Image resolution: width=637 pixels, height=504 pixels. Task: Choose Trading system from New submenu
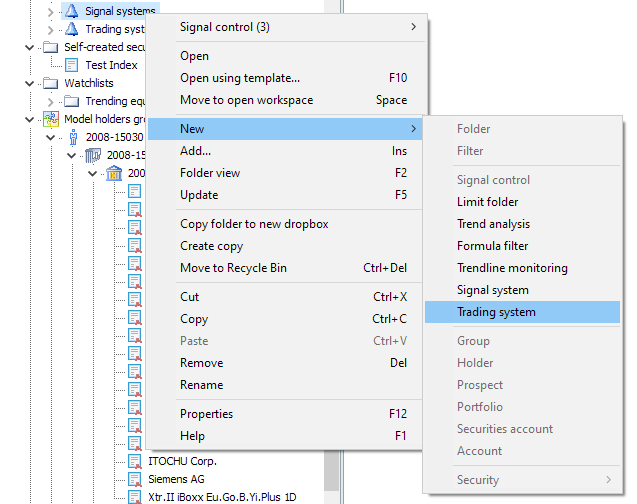[496, 312]
